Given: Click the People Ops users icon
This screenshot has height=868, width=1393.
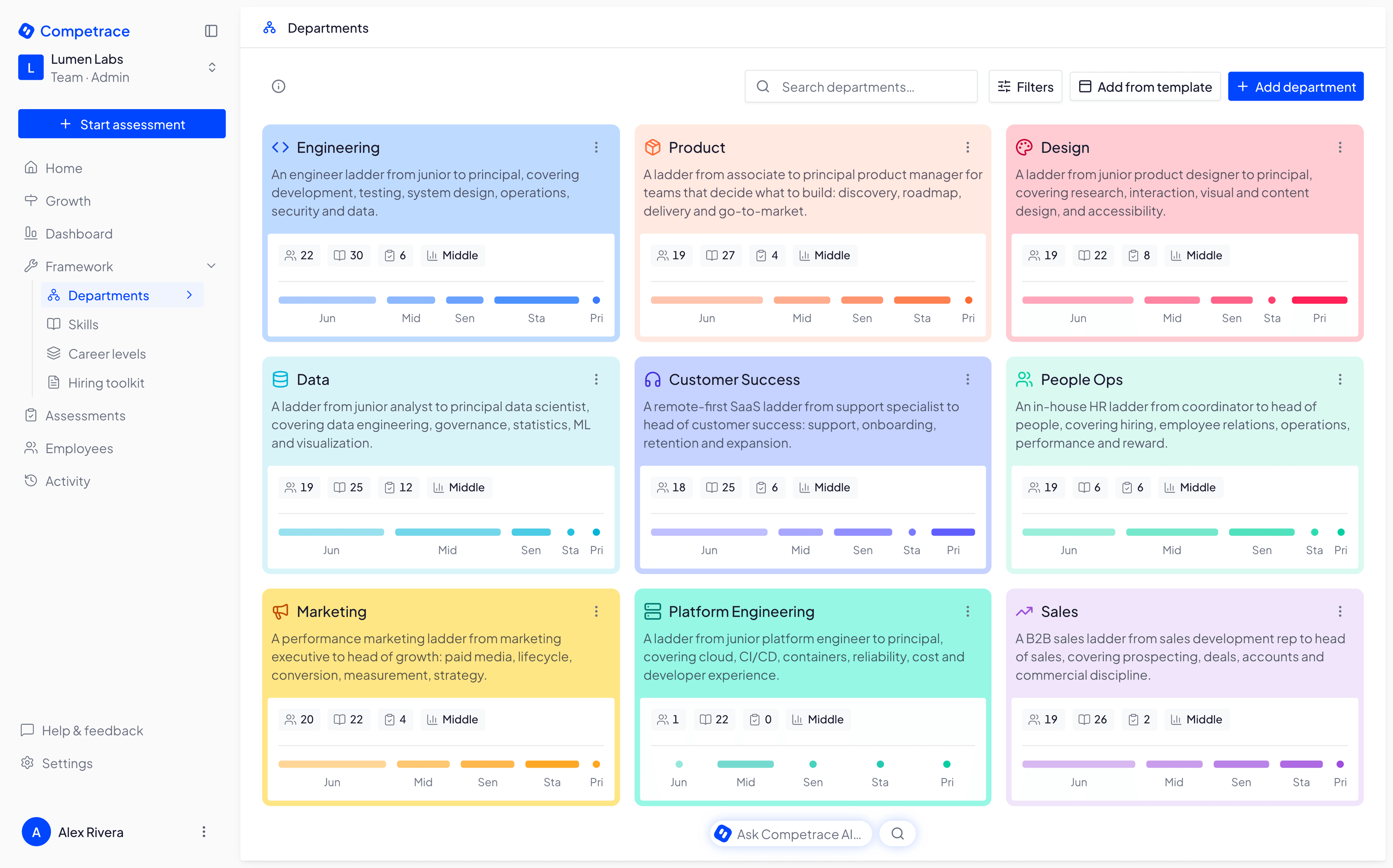Looking at the screenshot, I should [1024, 380].
